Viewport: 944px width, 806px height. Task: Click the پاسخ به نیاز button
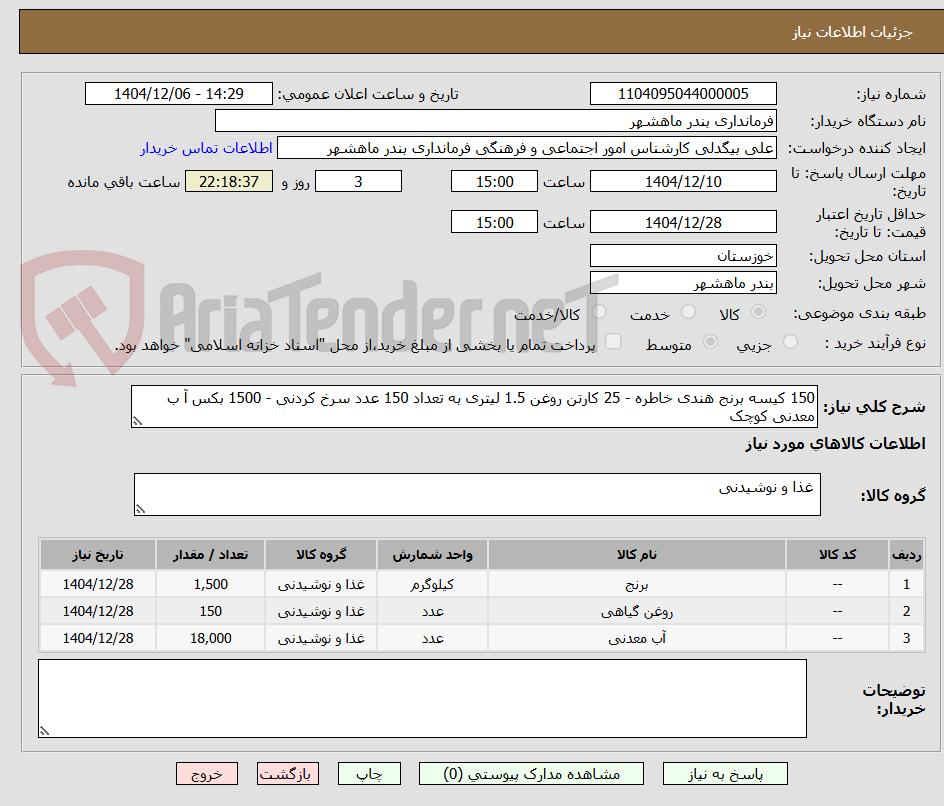(x=725, y=773)
